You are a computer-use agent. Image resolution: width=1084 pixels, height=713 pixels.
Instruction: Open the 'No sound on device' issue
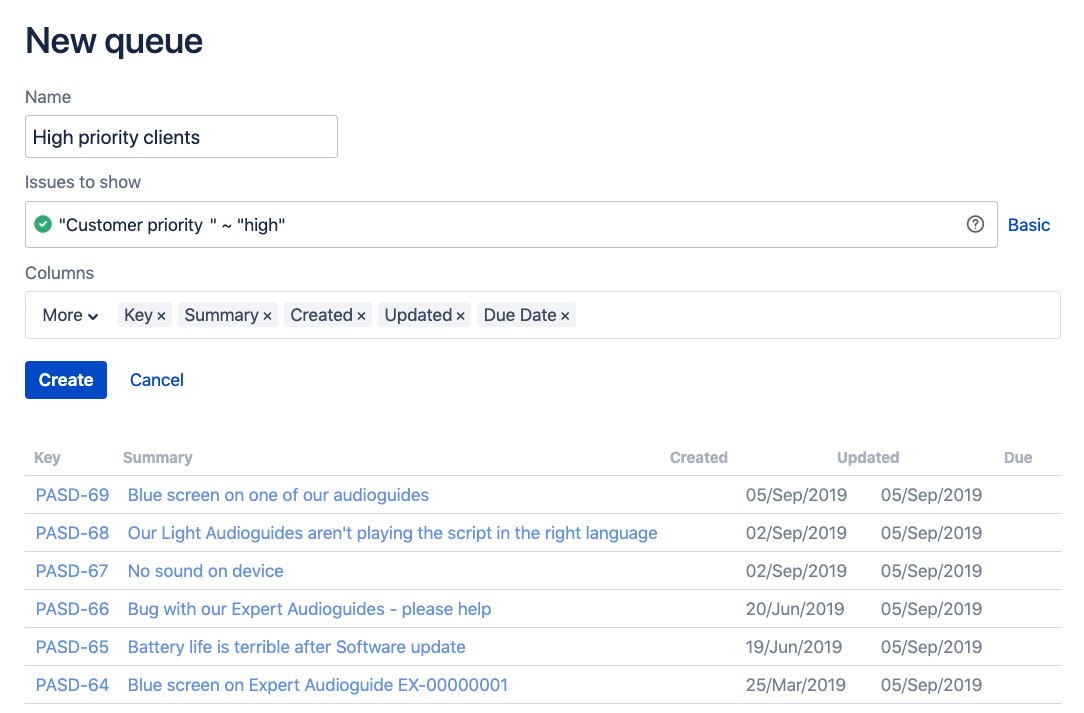point(205,571)
